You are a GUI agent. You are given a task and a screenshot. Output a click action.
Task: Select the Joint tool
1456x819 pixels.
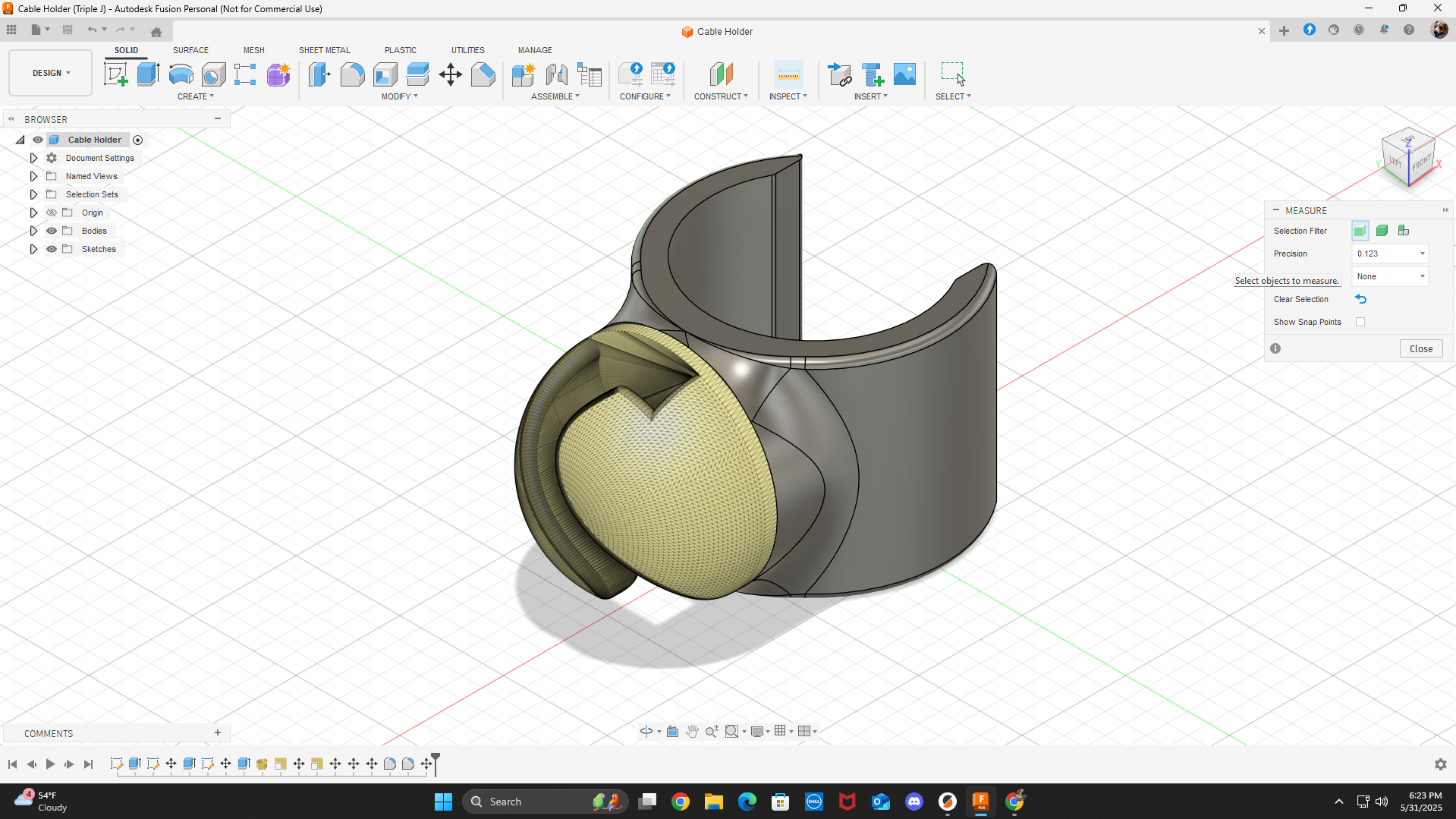click(x=556, y=74)
